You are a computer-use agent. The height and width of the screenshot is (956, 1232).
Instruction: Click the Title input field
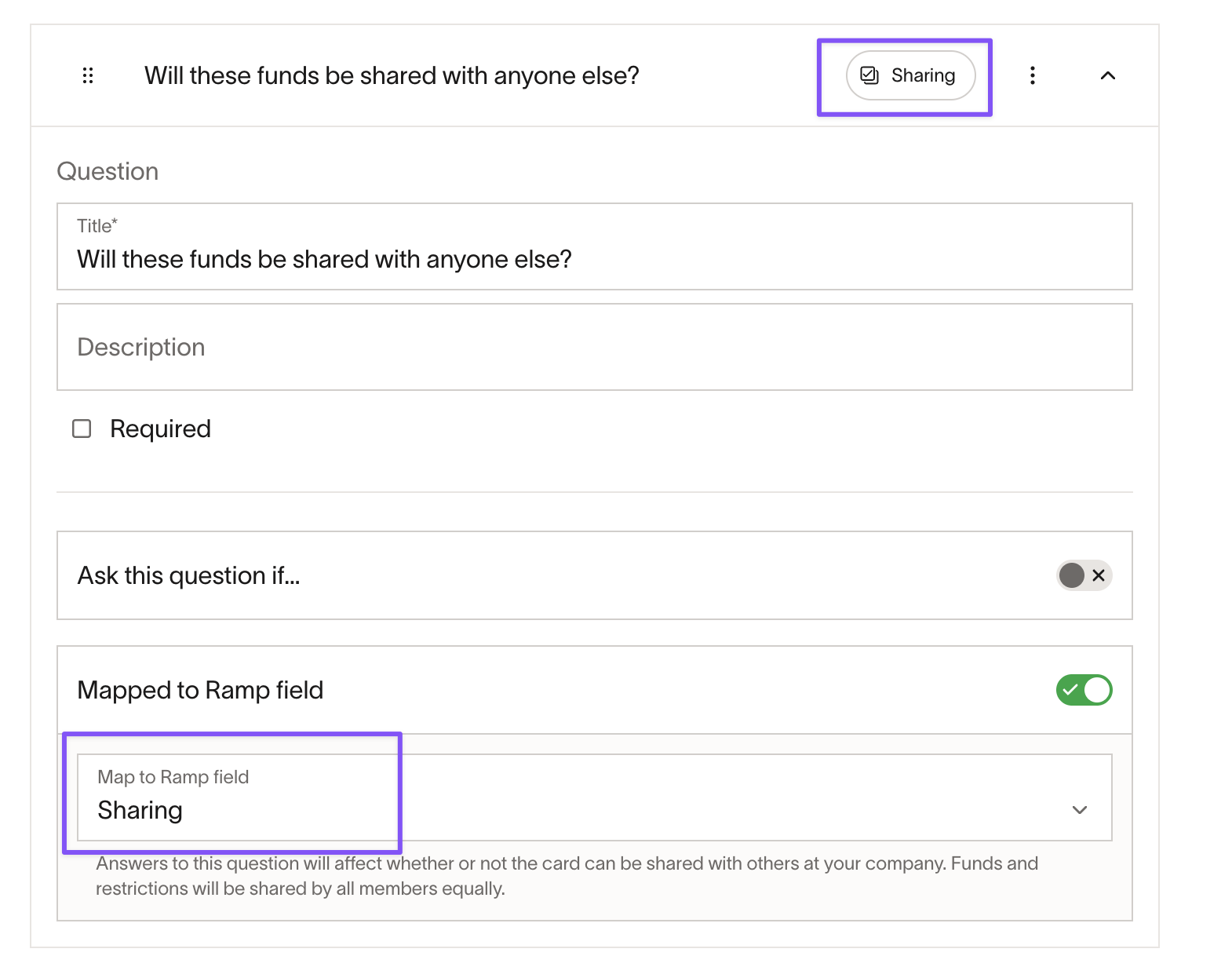(x=595, y=246)
